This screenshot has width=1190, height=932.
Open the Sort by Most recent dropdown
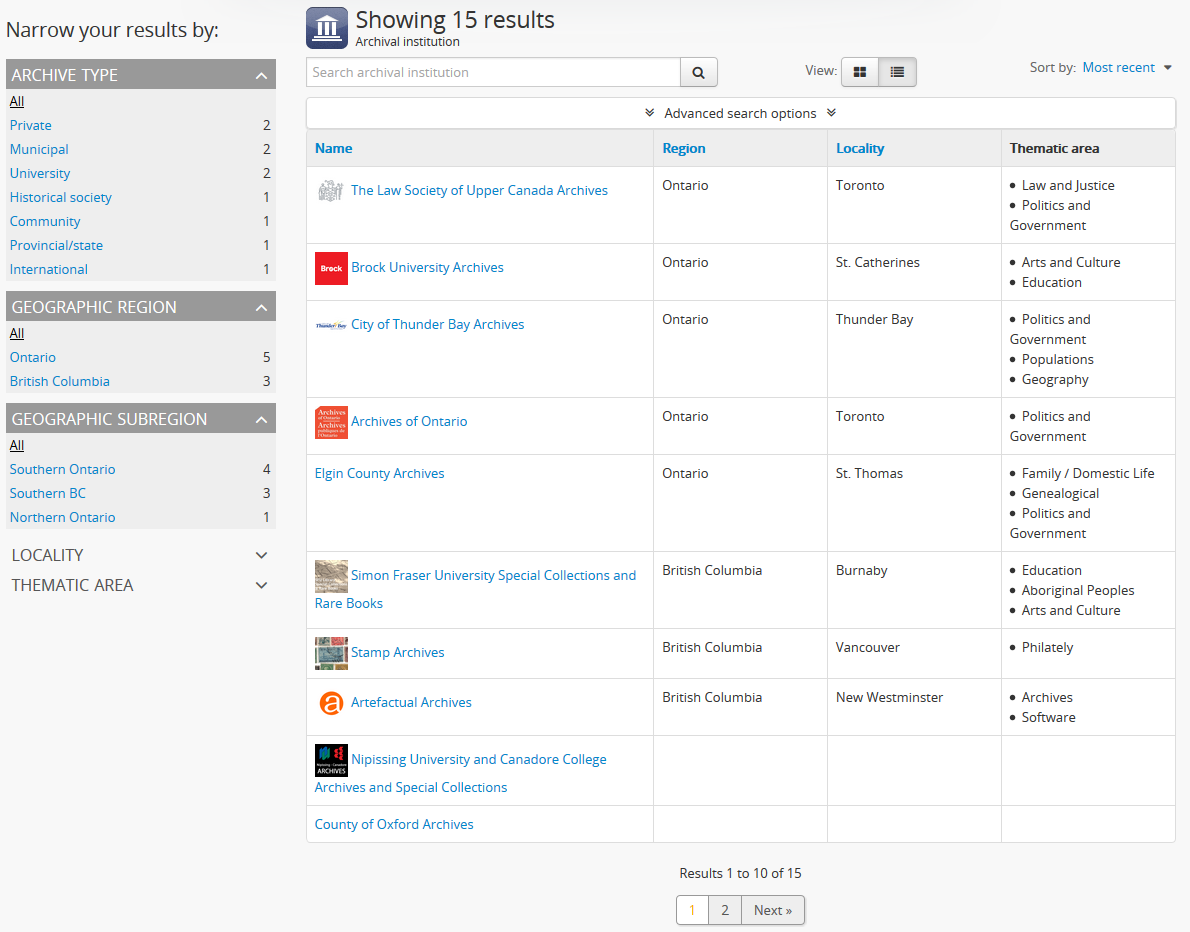pyautogui.click(x=1126, y=68)
